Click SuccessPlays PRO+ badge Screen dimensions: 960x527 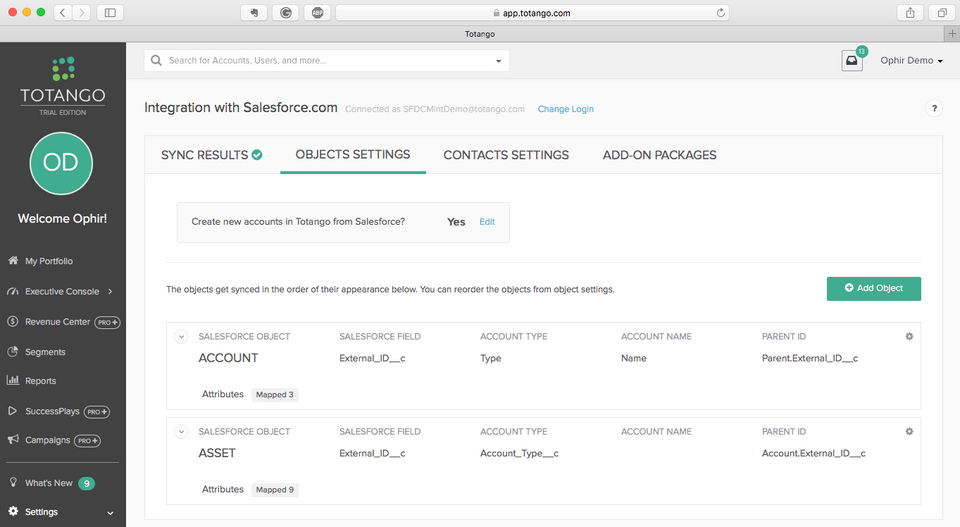point(97,412)
